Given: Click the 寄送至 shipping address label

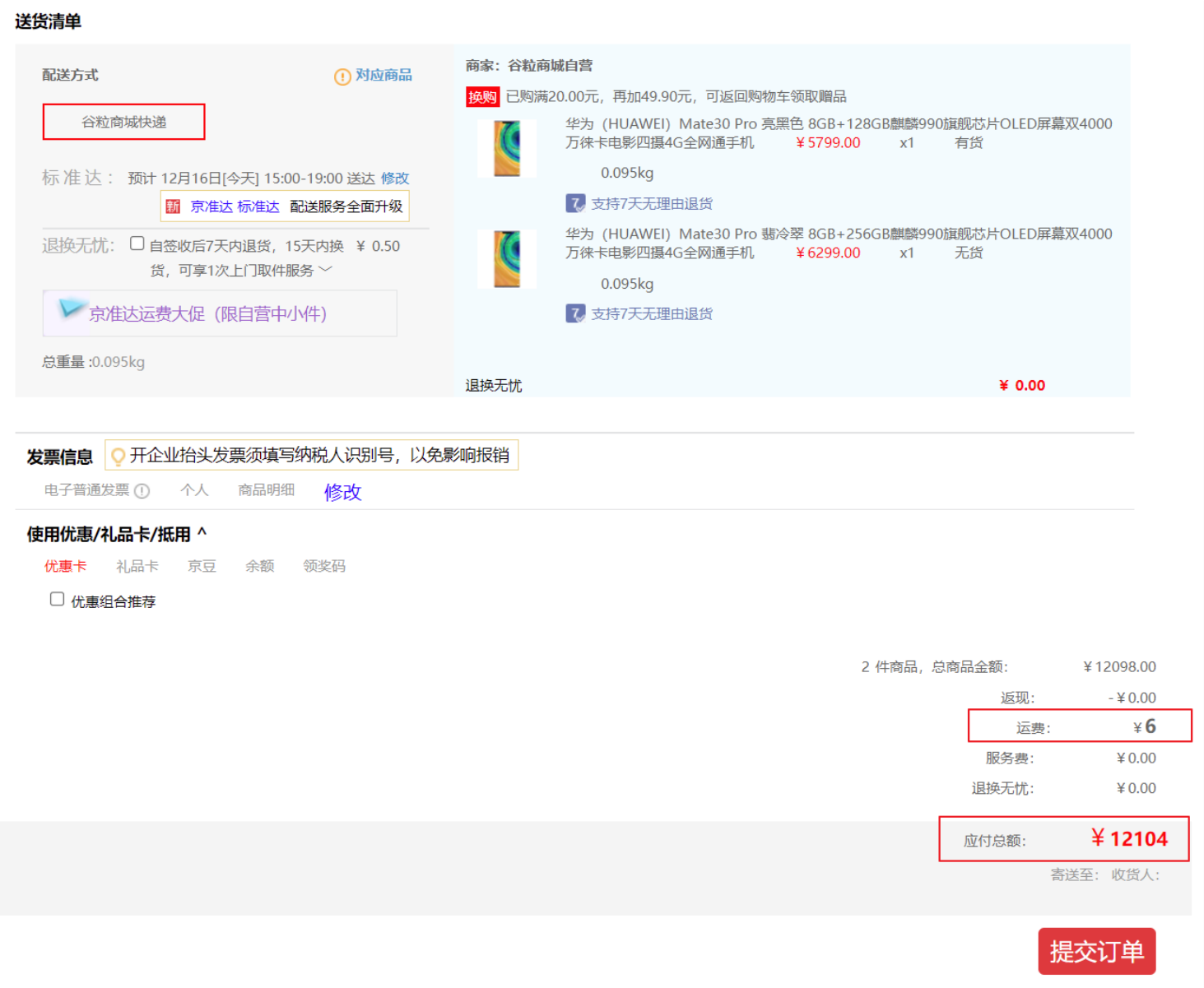Looking at the screenshot, I should pos(1075,875).
